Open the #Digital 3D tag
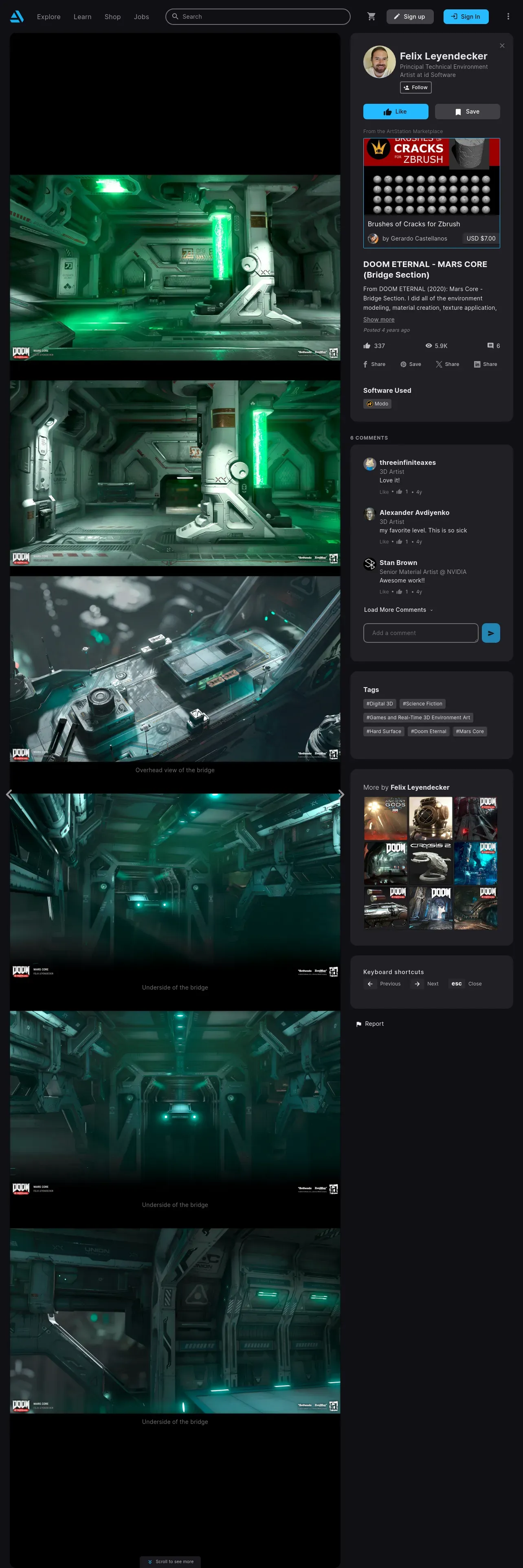523x1568 pixels. [379, 704]
